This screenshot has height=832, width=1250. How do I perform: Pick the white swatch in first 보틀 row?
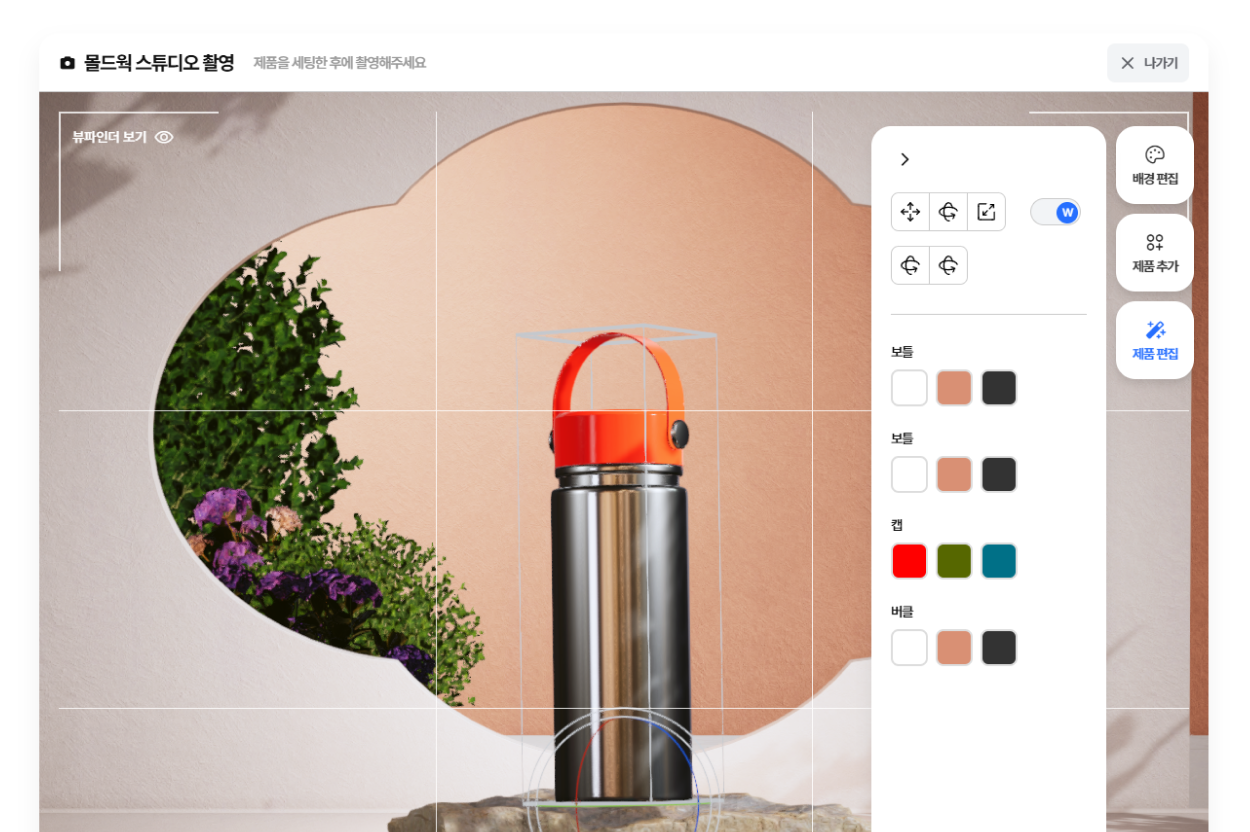909,388
